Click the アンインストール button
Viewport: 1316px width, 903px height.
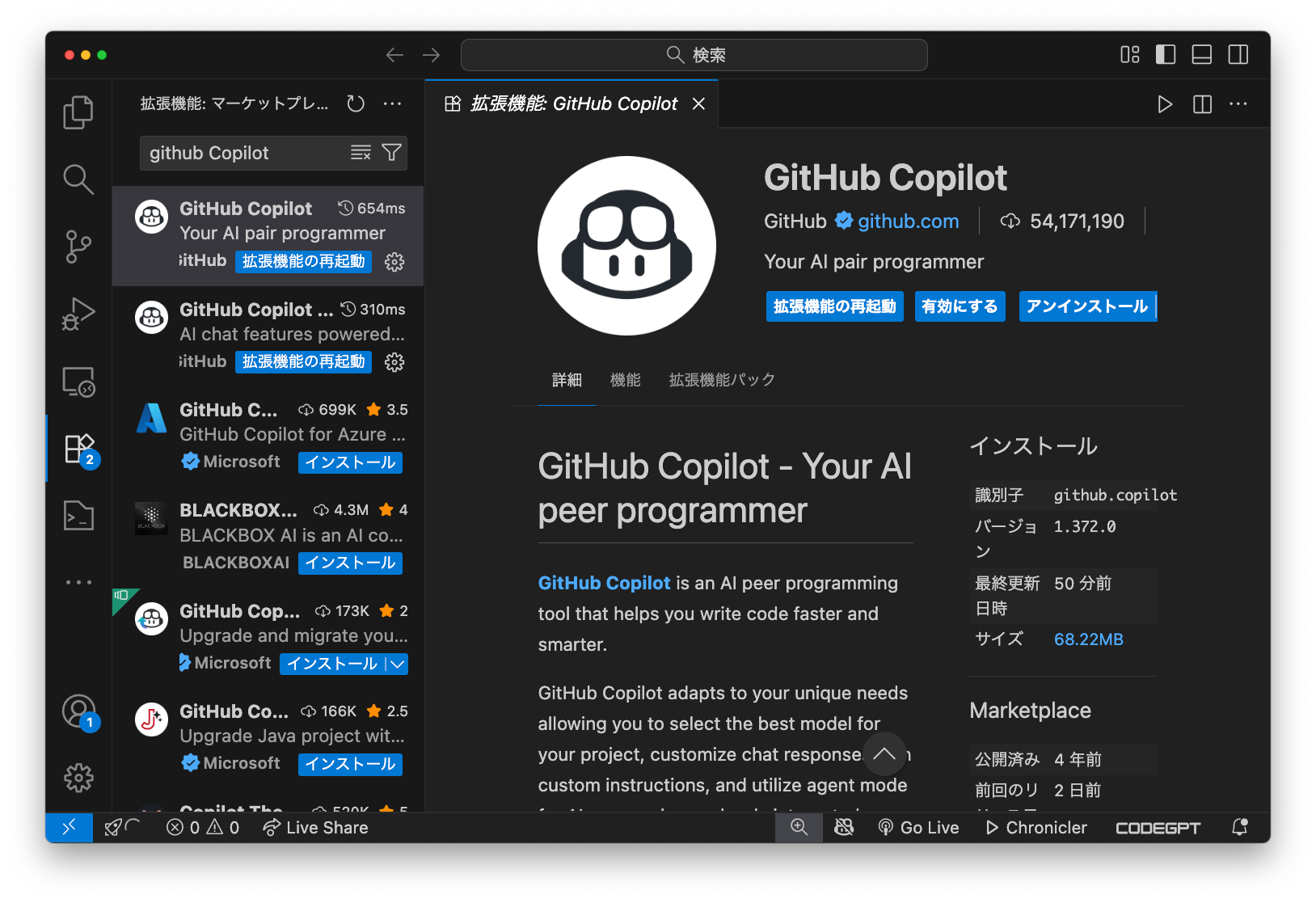pos(1088,306)
